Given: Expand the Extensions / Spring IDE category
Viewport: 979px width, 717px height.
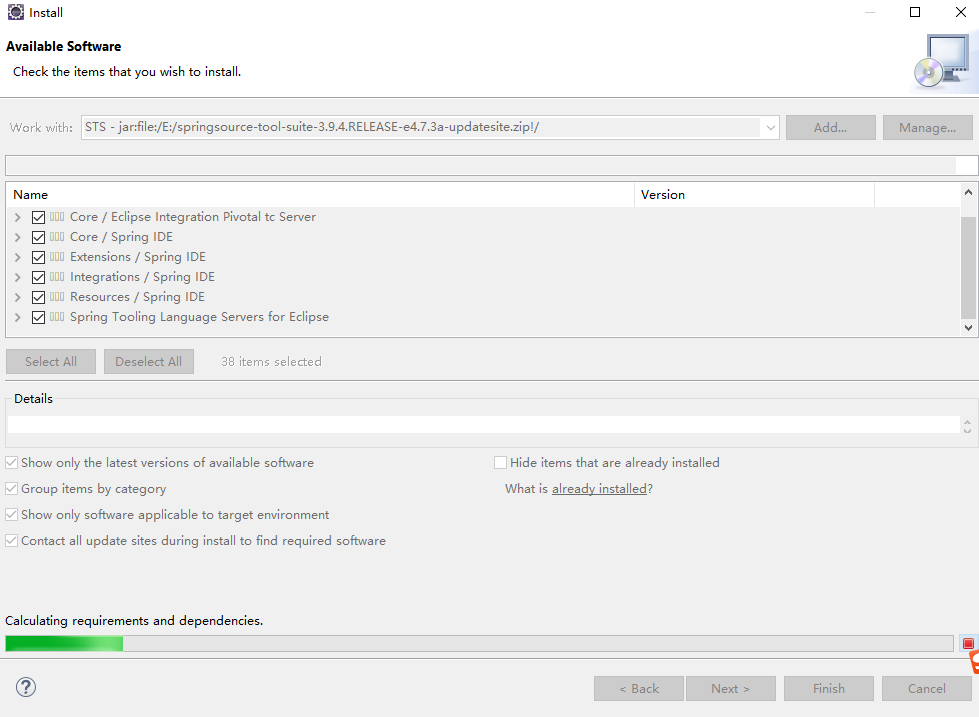Looking at the screenshot, I should 17,257.
